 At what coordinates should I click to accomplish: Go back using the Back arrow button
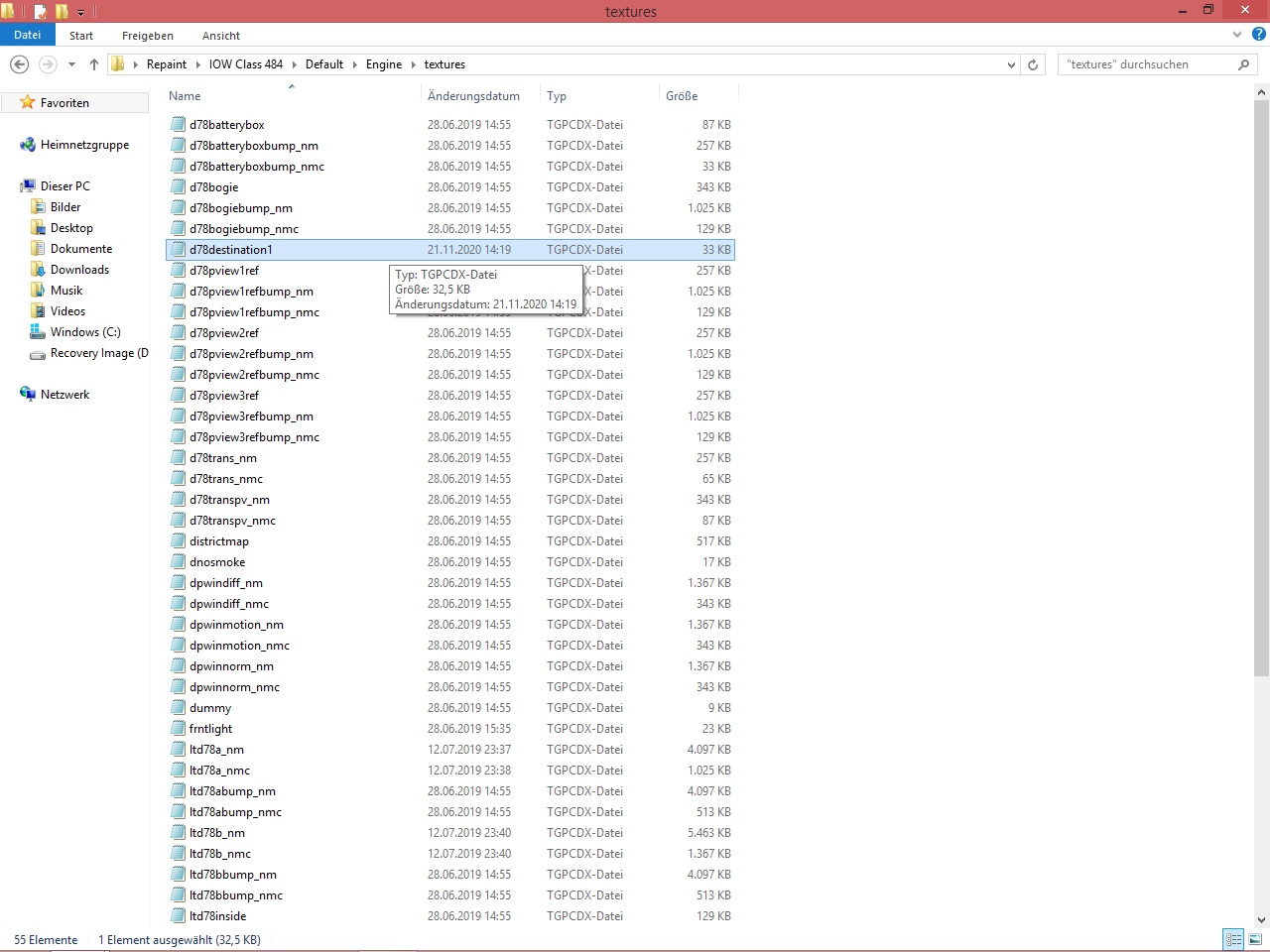click(19, 64)
